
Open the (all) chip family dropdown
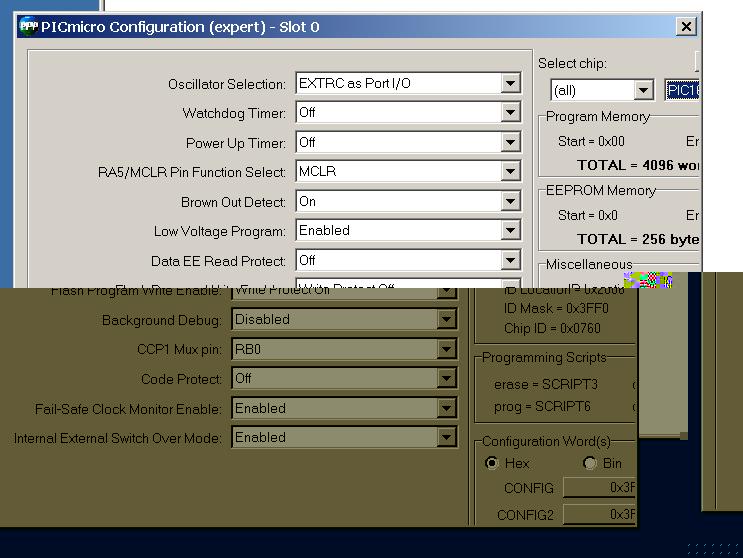[643, 90]
